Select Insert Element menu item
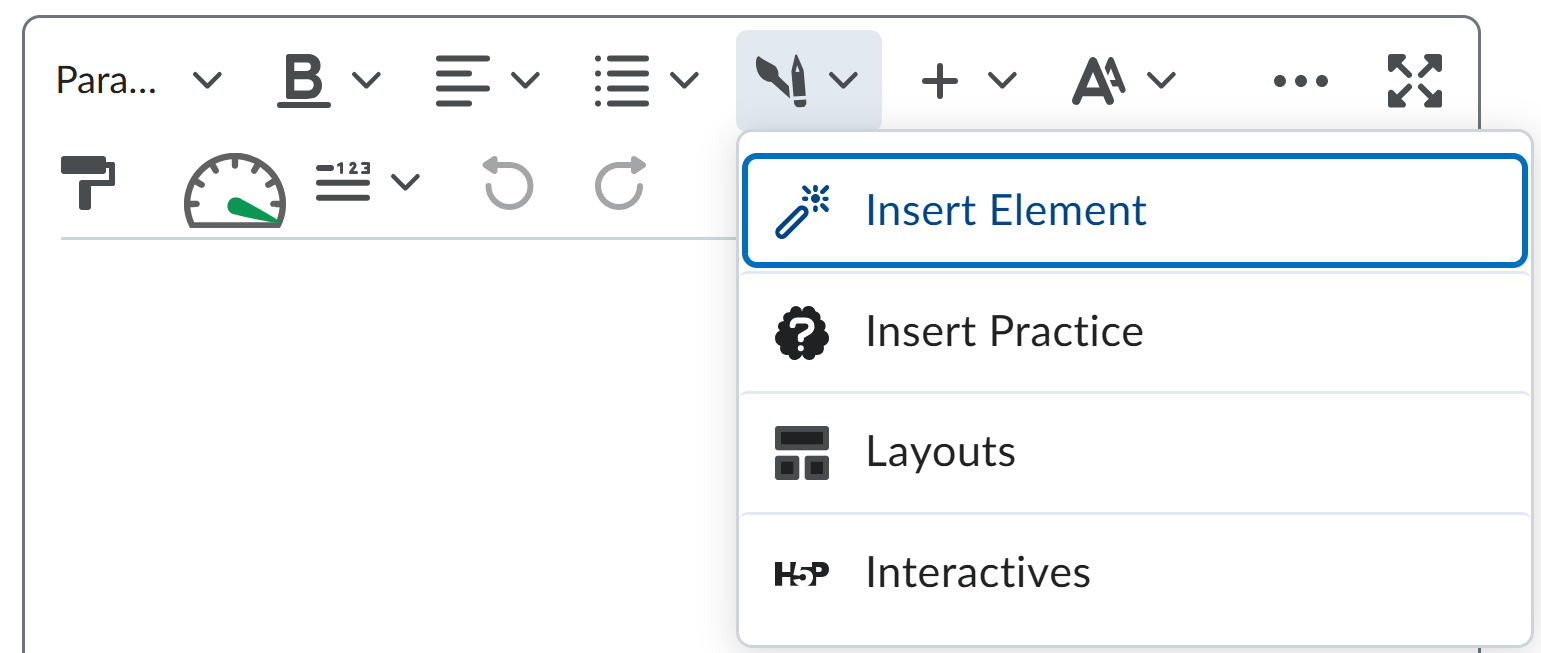The height and width of the screenshot is (653, 1541). (x=1135, y=211)
